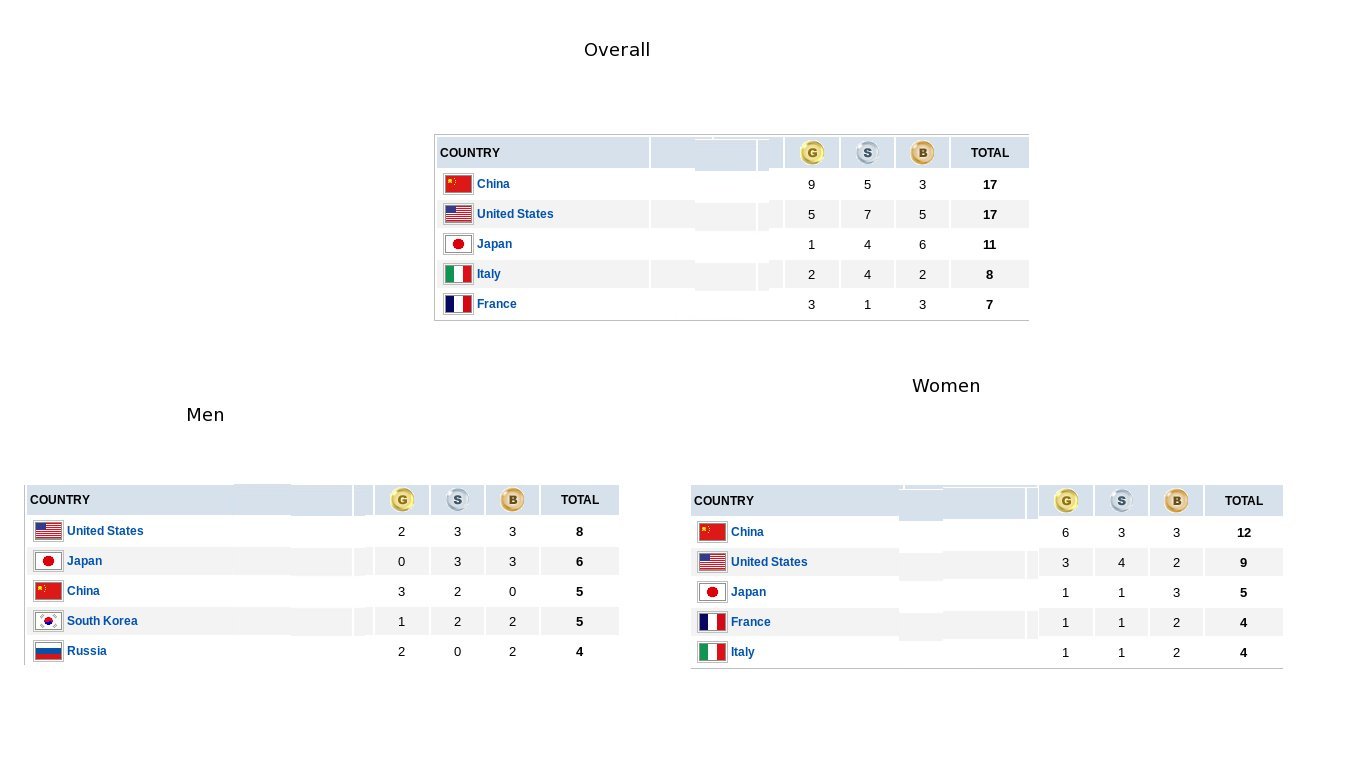Click the bronze medal icon in Women table
1366x768 pixels.
(x=1176, y=501)
